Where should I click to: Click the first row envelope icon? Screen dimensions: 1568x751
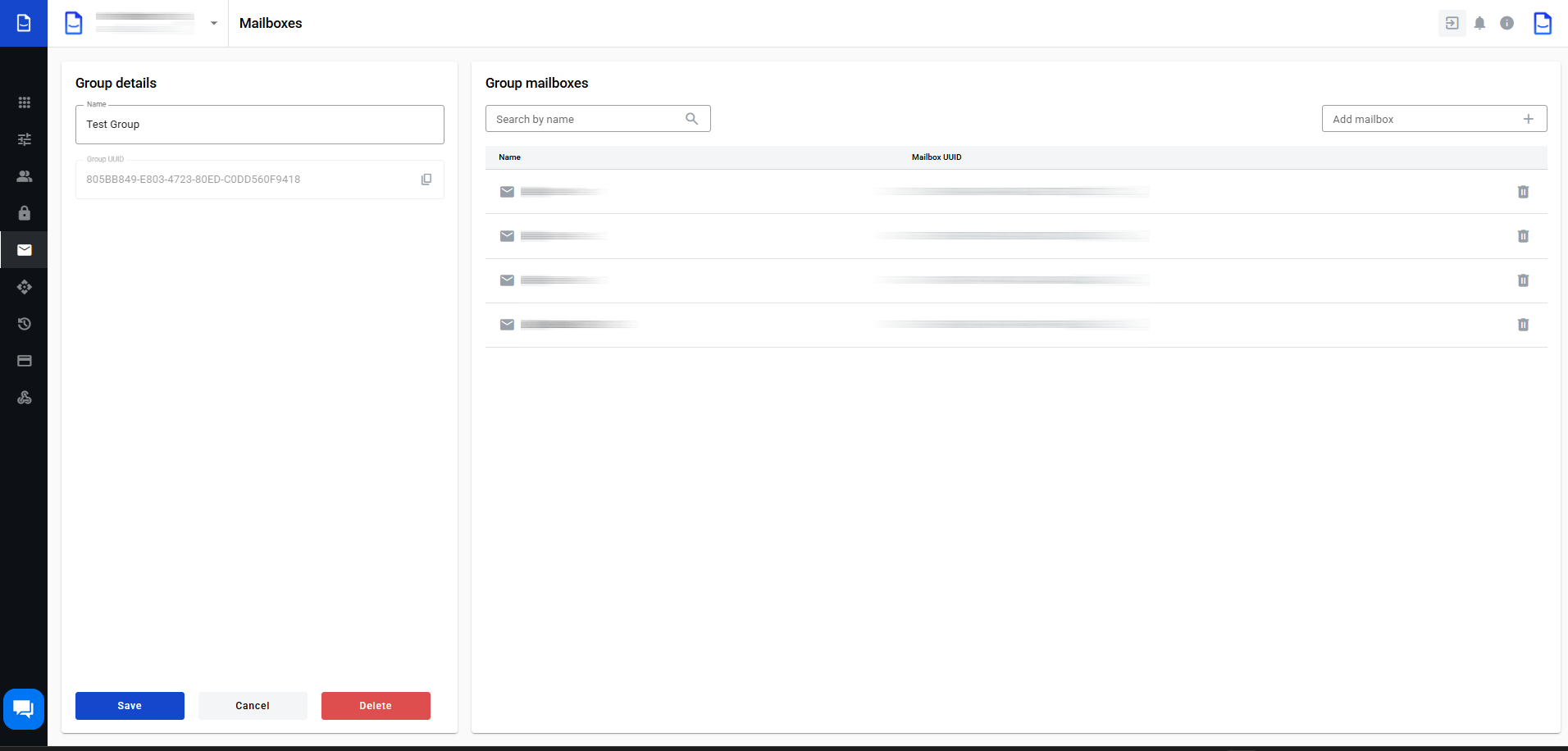(x=507, y=192)
